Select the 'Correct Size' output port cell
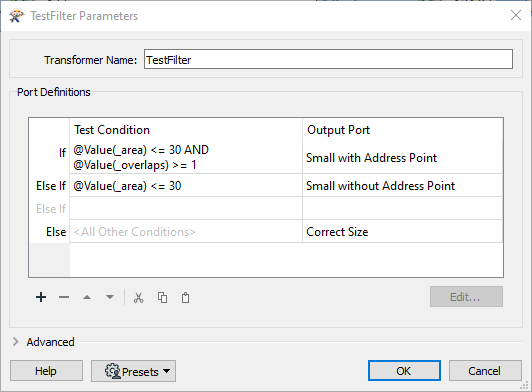 [x=402, y=231]
